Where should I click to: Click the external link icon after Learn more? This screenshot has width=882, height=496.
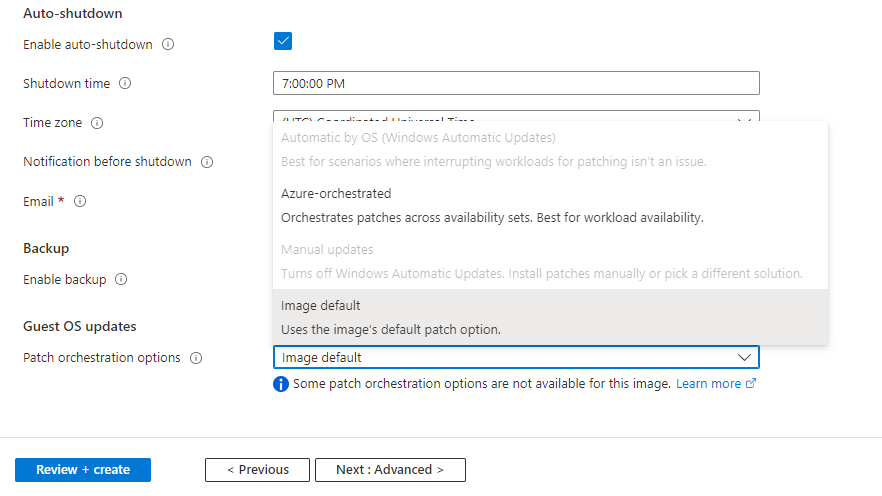tap(751, 384)
